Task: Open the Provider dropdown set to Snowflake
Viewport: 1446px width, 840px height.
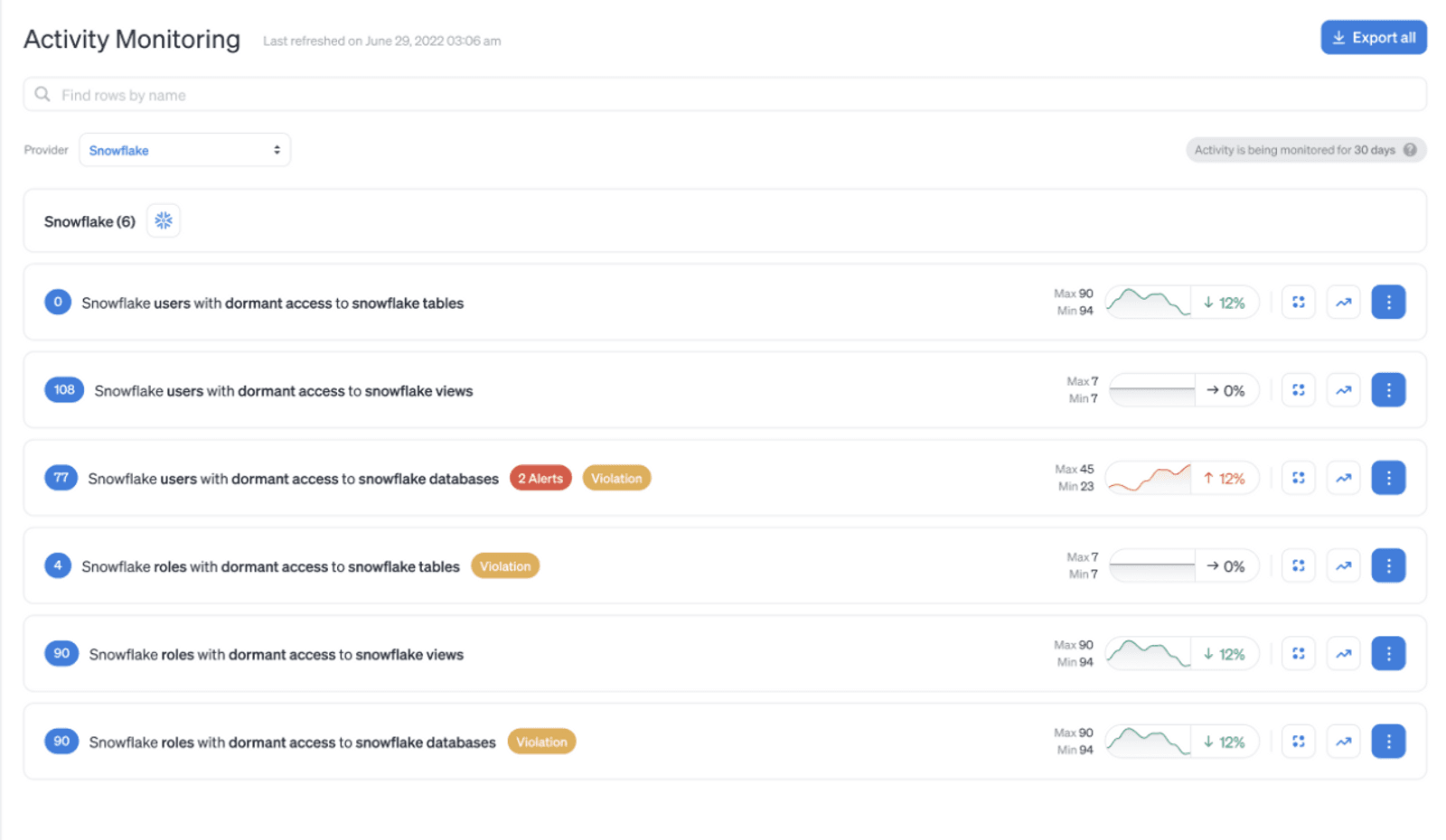Action: coord(184,150)
